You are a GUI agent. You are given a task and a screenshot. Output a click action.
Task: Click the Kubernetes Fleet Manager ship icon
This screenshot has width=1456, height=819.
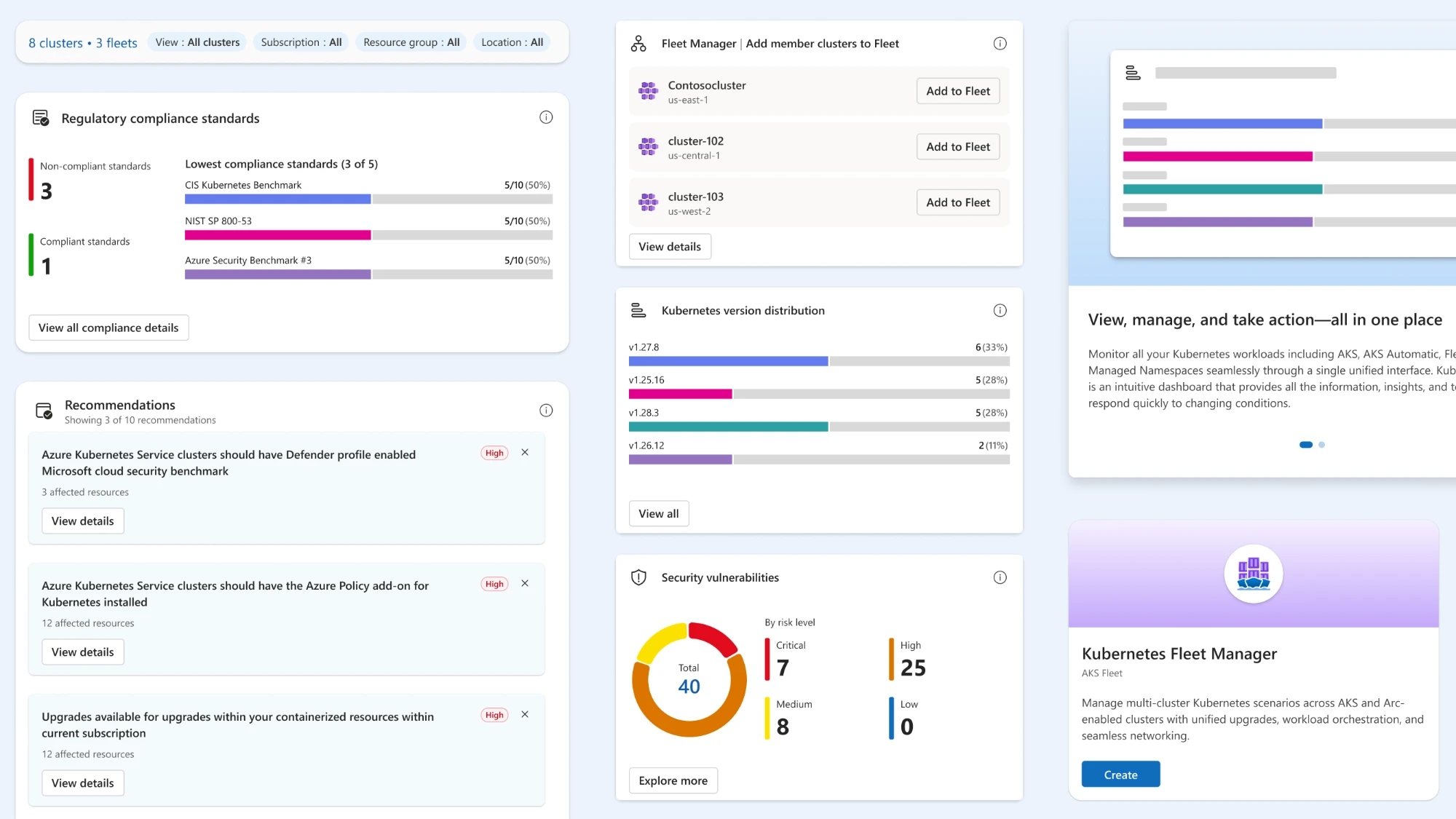click(x=1254, y=574)
